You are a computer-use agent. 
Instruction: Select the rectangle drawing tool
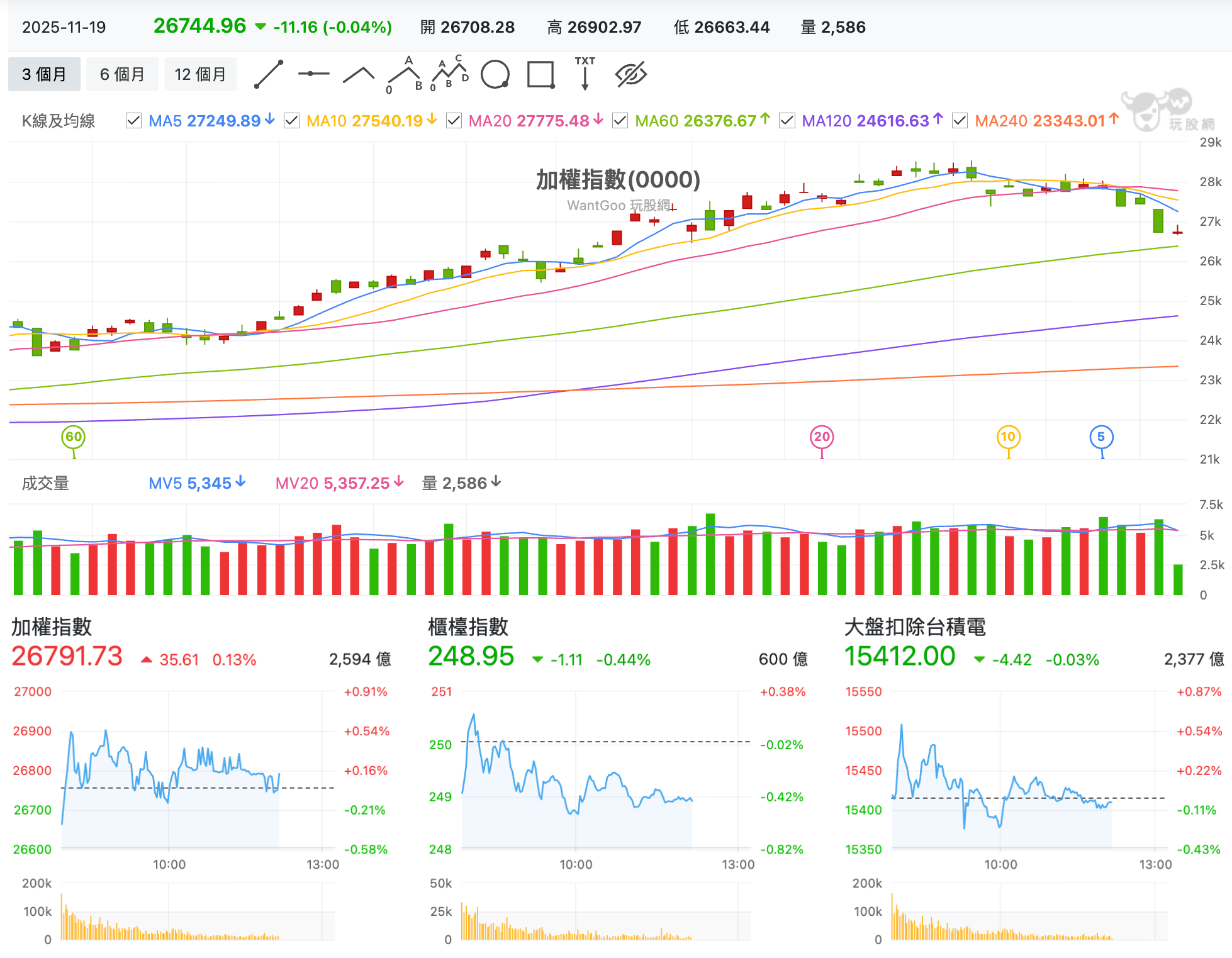coord(540,74)
